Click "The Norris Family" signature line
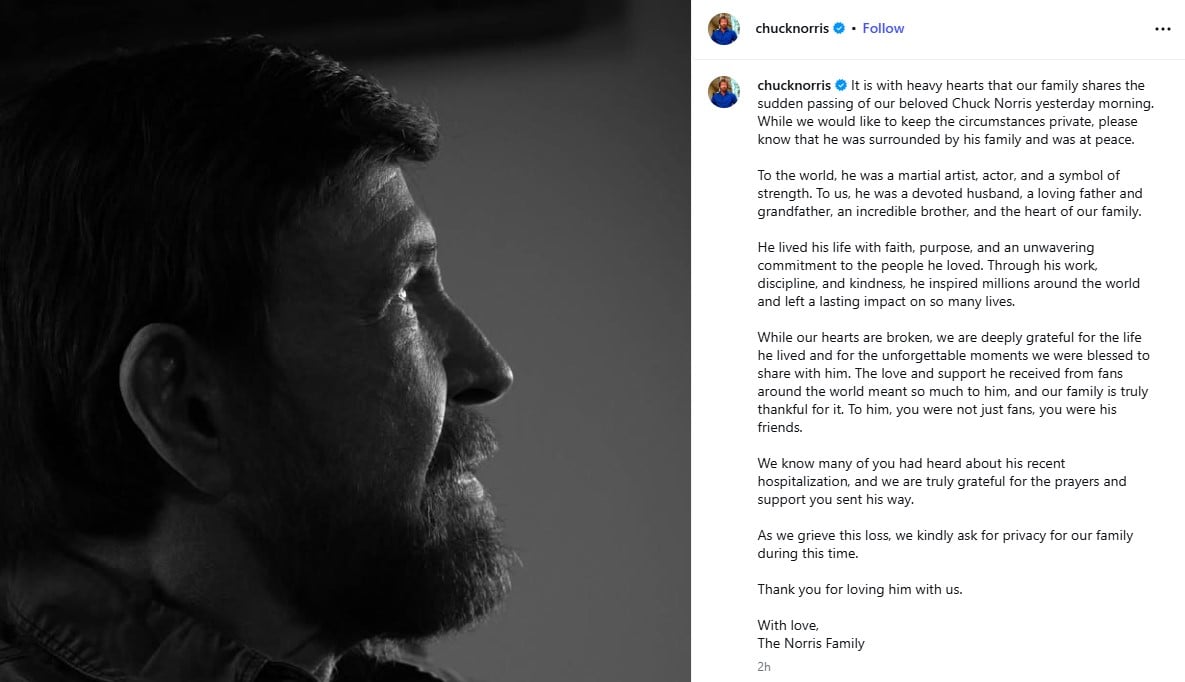 coord(811,644)
